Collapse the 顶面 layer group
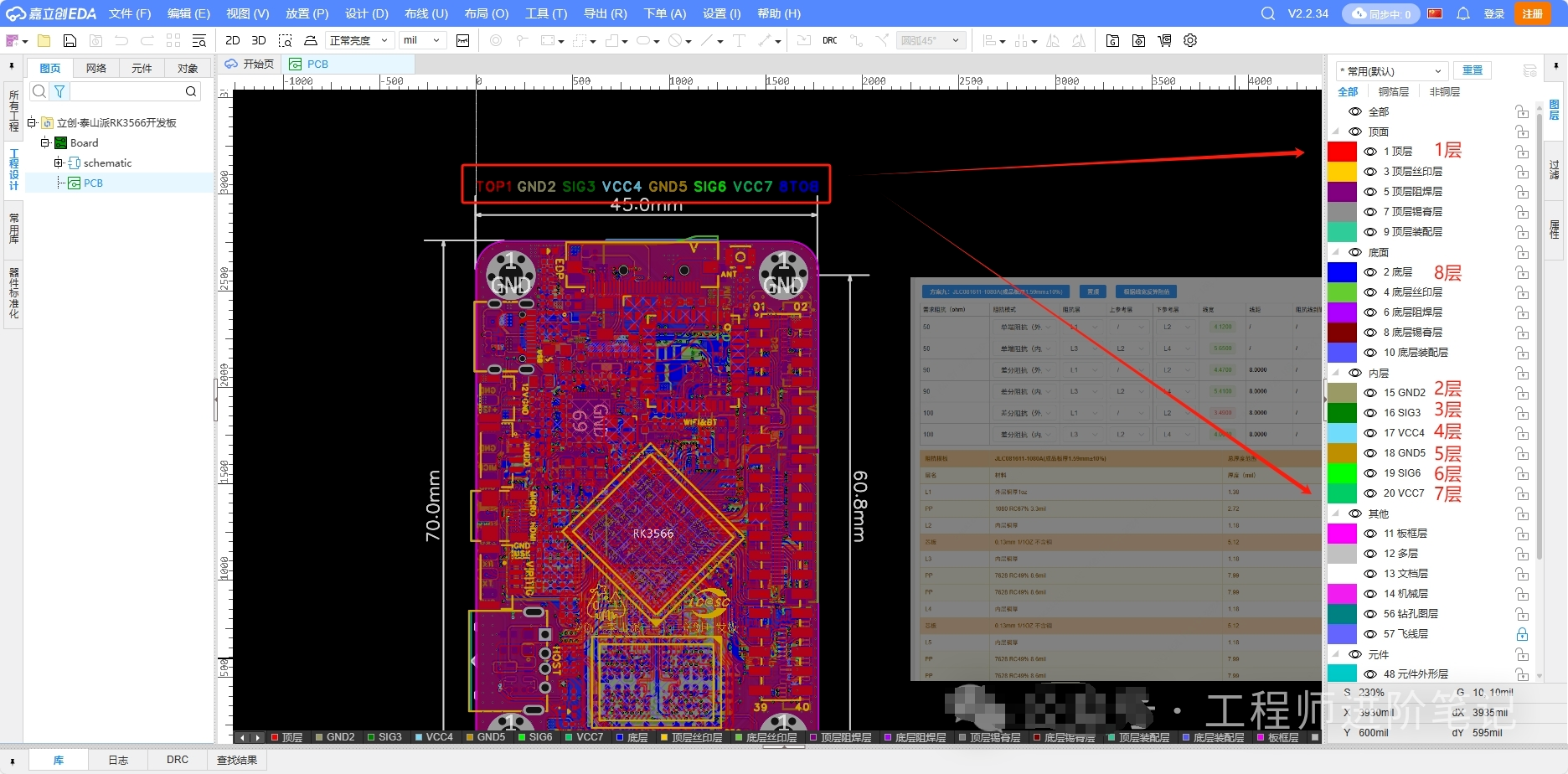1568x774 pixels. point(1335,132)
